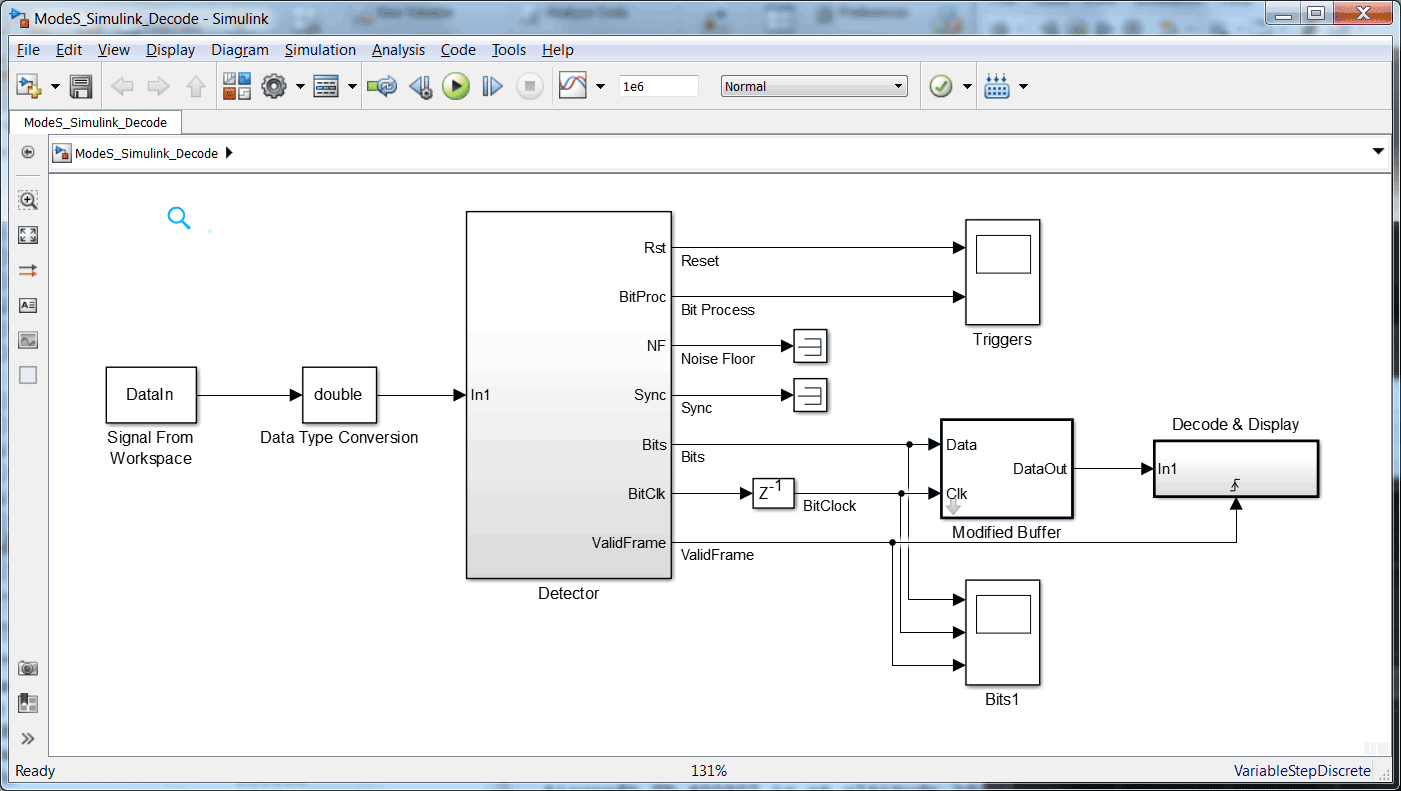Open the Detector block
1401x791 pixels.
coord(568,395)
